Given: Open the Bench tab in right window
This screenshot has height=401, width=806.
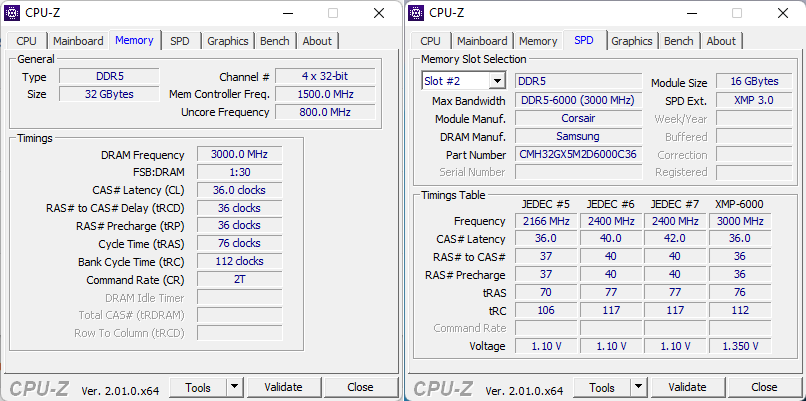Looking at the screenshot, I should (678, 41).
